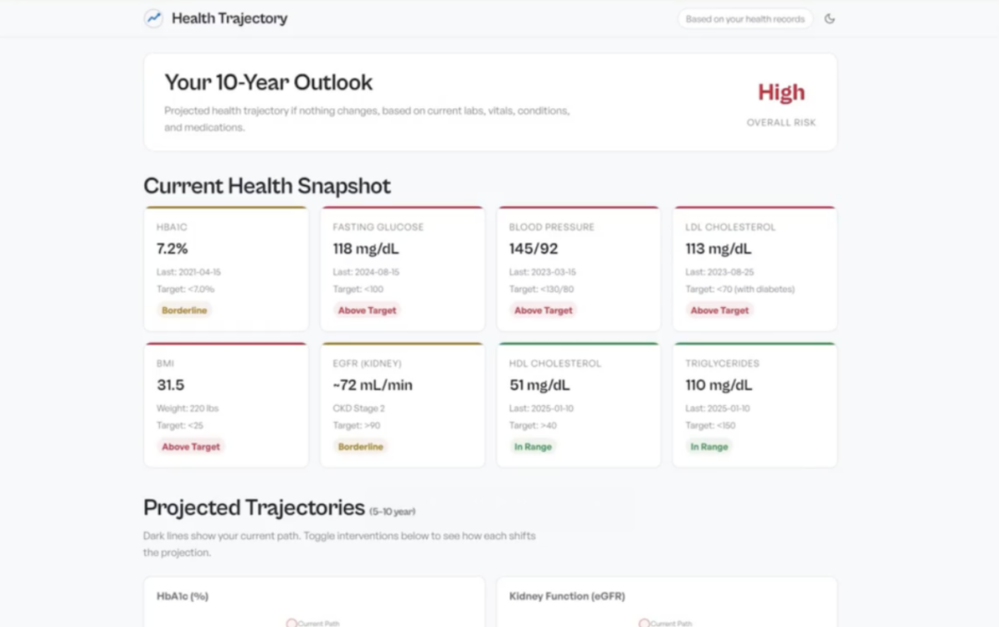Click the Borderline badge on the HbA1c card
The image size is (999, 627).
pos(184,310)
